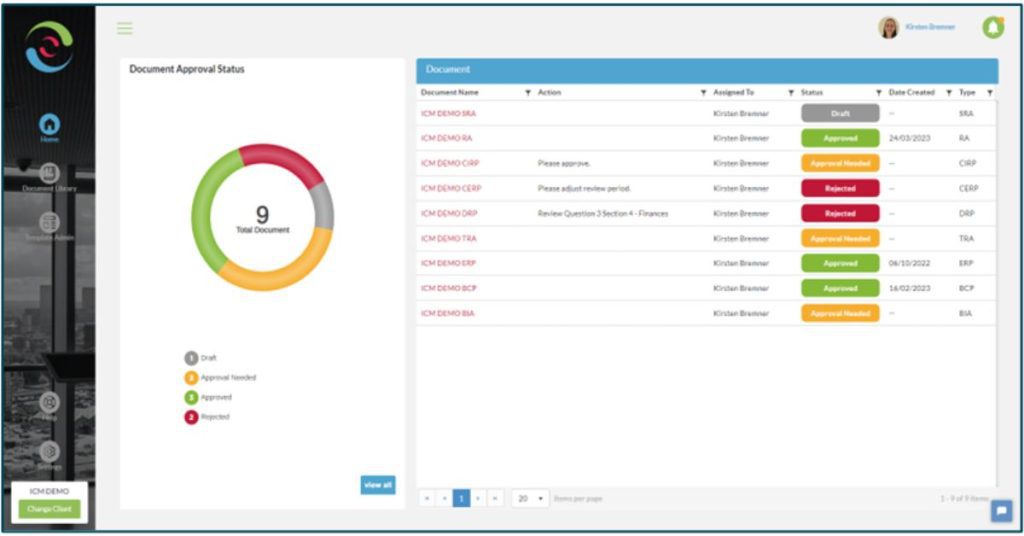
Task: Open the Kirsten Bremner profile name
Action: point(930,27)
